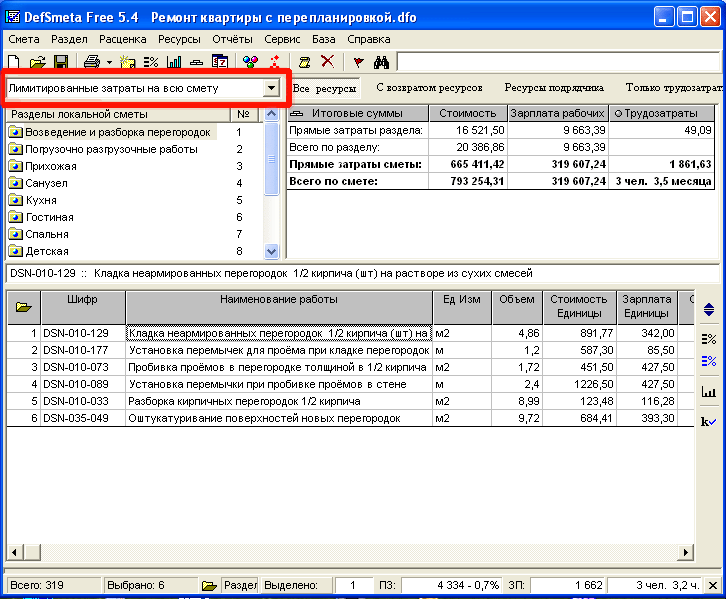Click the bar chart icon in right sidebar
Image resolution: width=726 pixels, height=599 pixels.
[709, 392]
